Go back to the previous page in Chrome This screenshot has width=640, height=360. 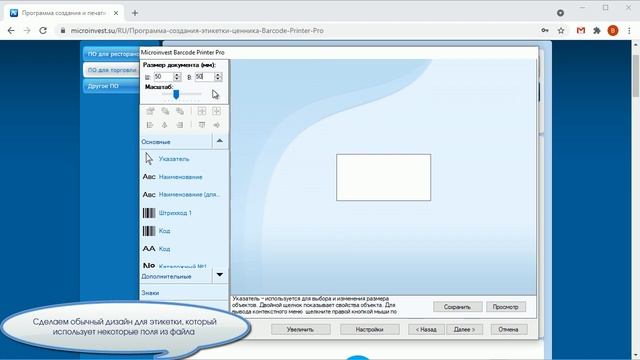pos(11,31)
